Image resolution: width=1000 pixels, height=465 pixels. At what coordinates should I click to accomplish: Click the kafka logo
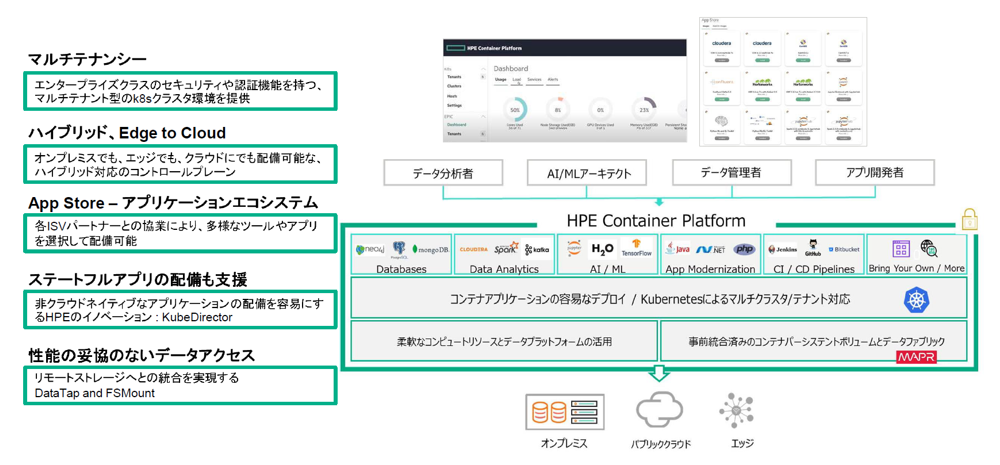pos(537,249)
